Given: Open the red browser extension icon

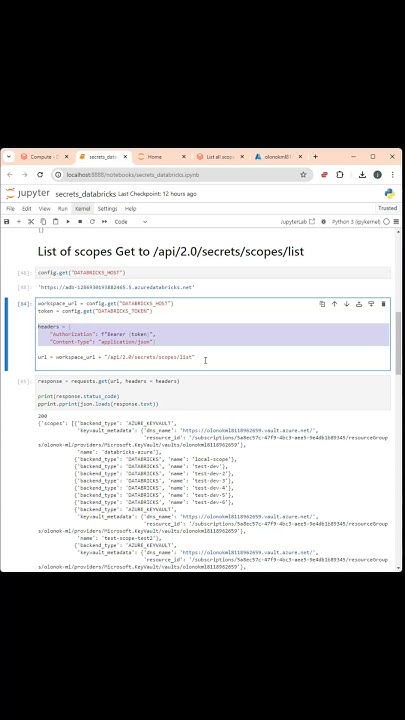Looking at the screenshot, I should click(x=325, y=175).
